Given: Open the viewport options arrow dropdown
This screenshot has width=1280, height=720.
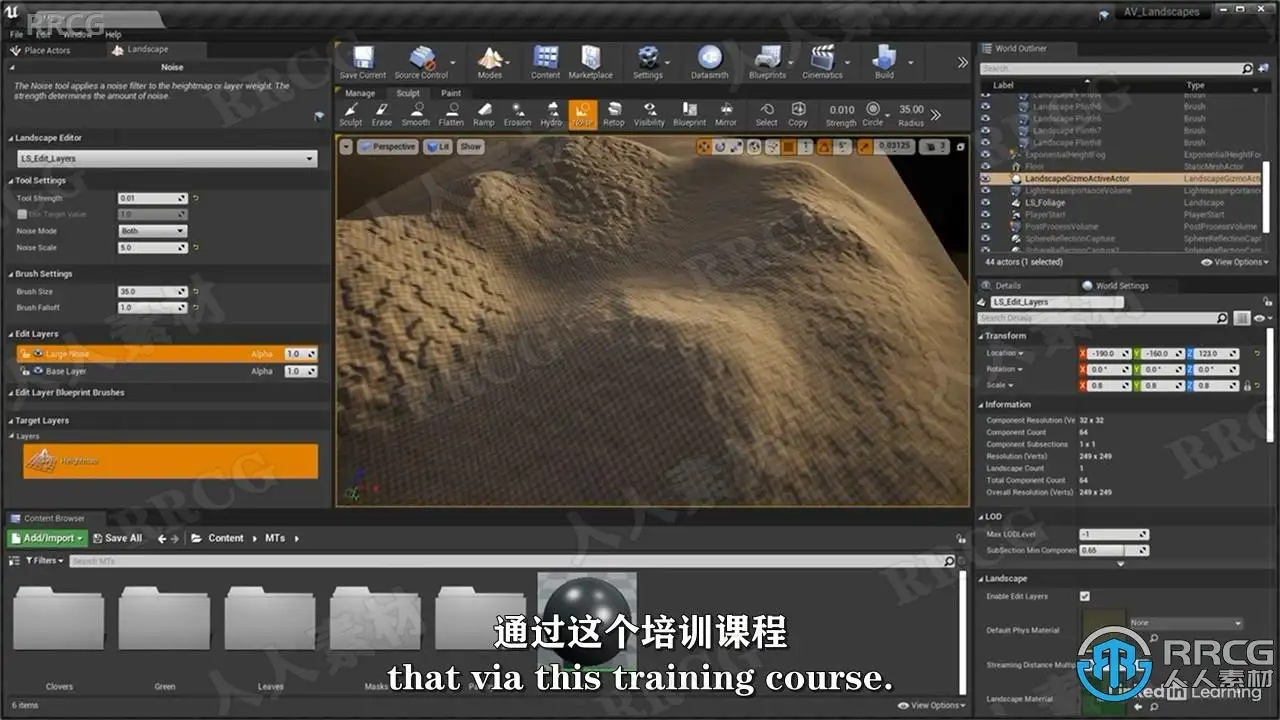Looking at the screenshot, I should click(346, 146).
